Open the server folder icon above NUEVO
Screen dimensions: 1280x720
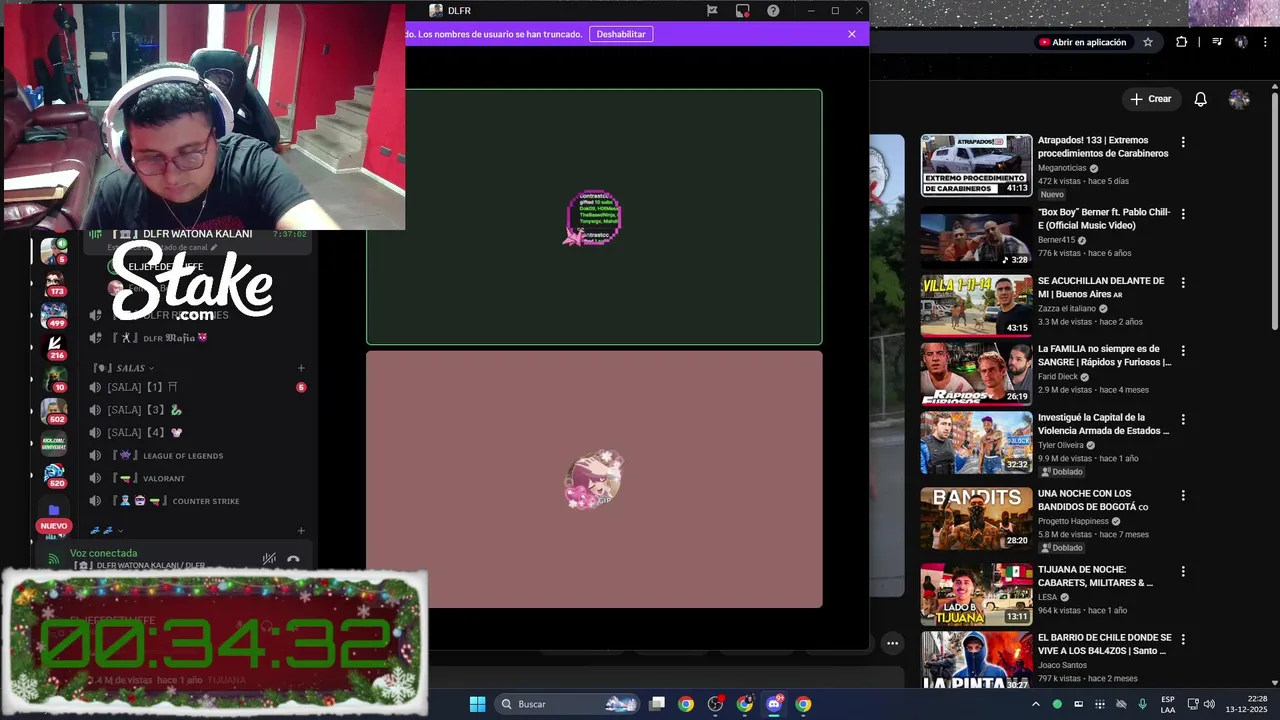pyautogui.click(x=54, y=509)
